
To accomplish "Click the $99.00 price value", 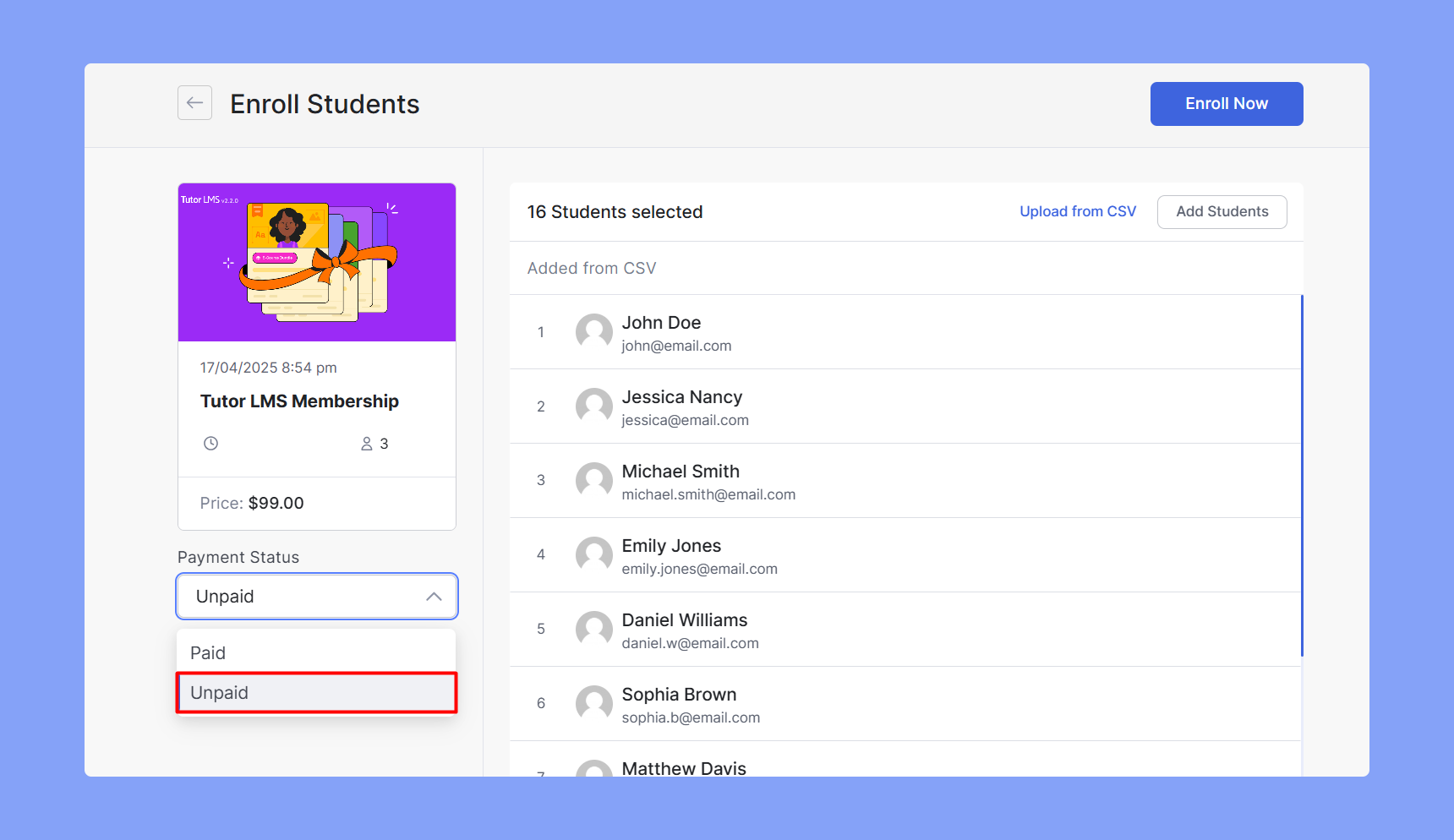I will [x=276, y=503].
